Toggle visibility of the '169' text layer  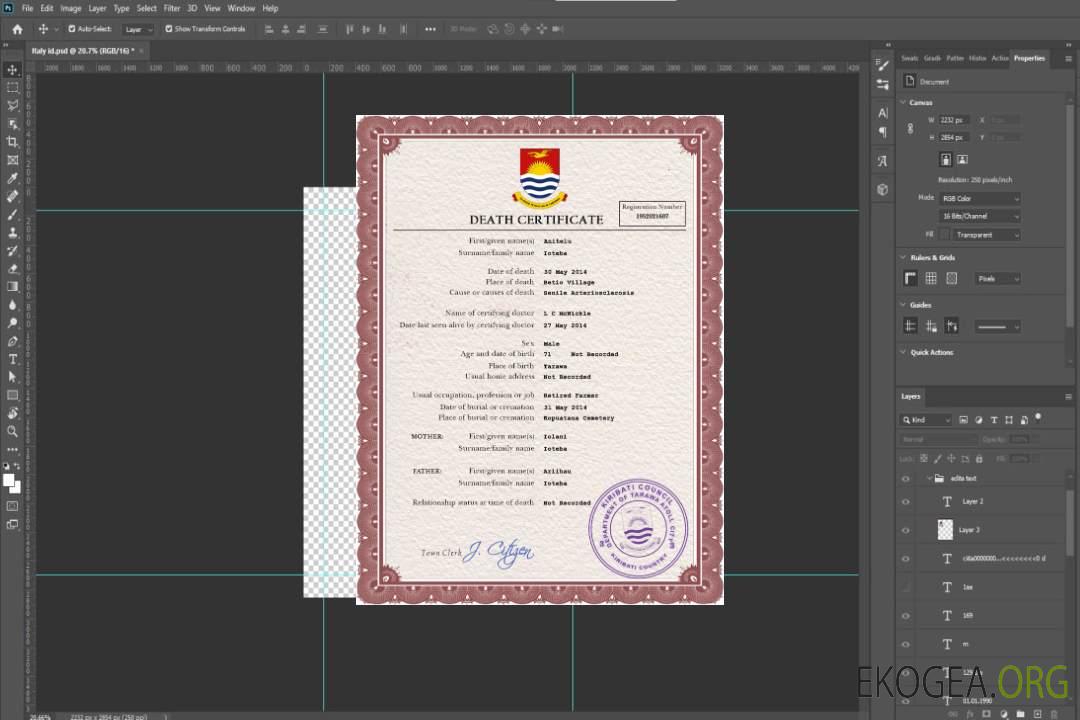coord(906,616)
